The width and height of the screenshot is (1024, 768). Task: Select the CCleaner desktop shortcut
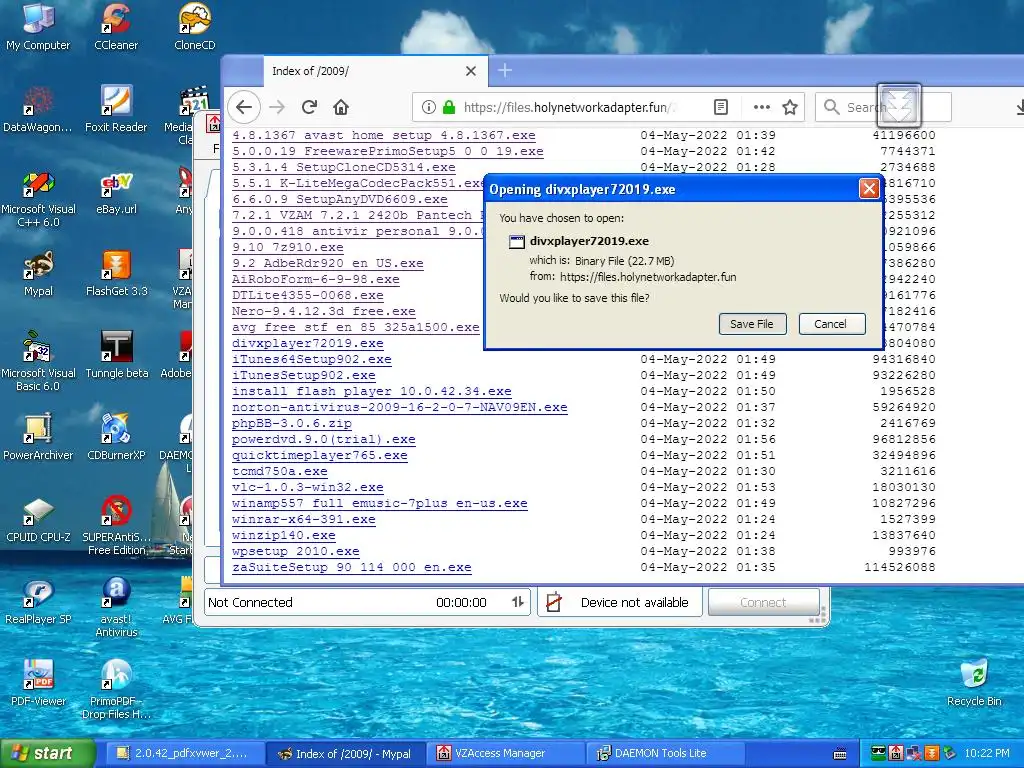click(116, 27)
